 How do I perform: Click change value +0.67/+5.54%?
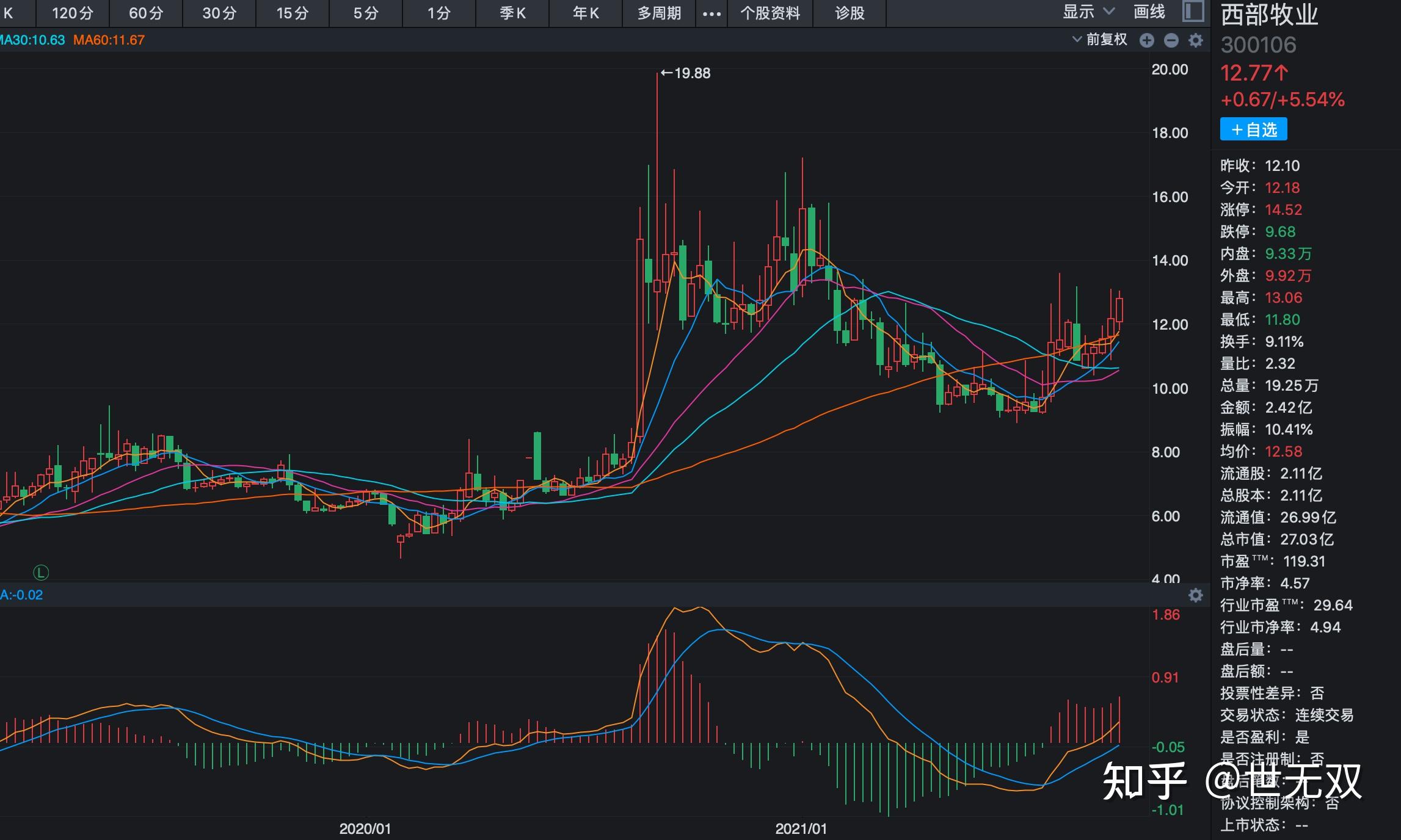pyautogui.click(x=1283, y=100)
